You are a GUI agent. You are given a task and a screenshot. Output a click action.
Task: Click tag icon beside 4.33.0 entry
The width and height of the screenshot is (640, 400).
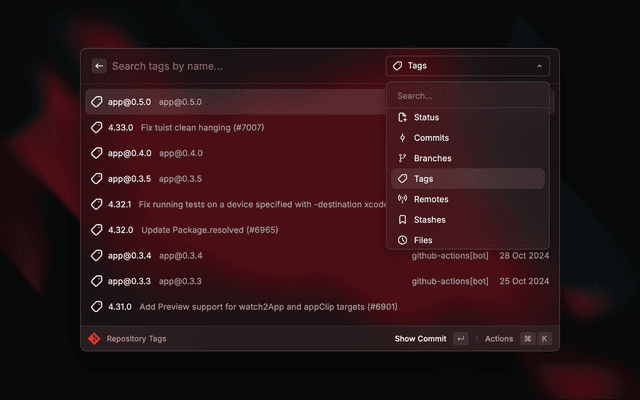pyautogui.click(x=97, y=128)
